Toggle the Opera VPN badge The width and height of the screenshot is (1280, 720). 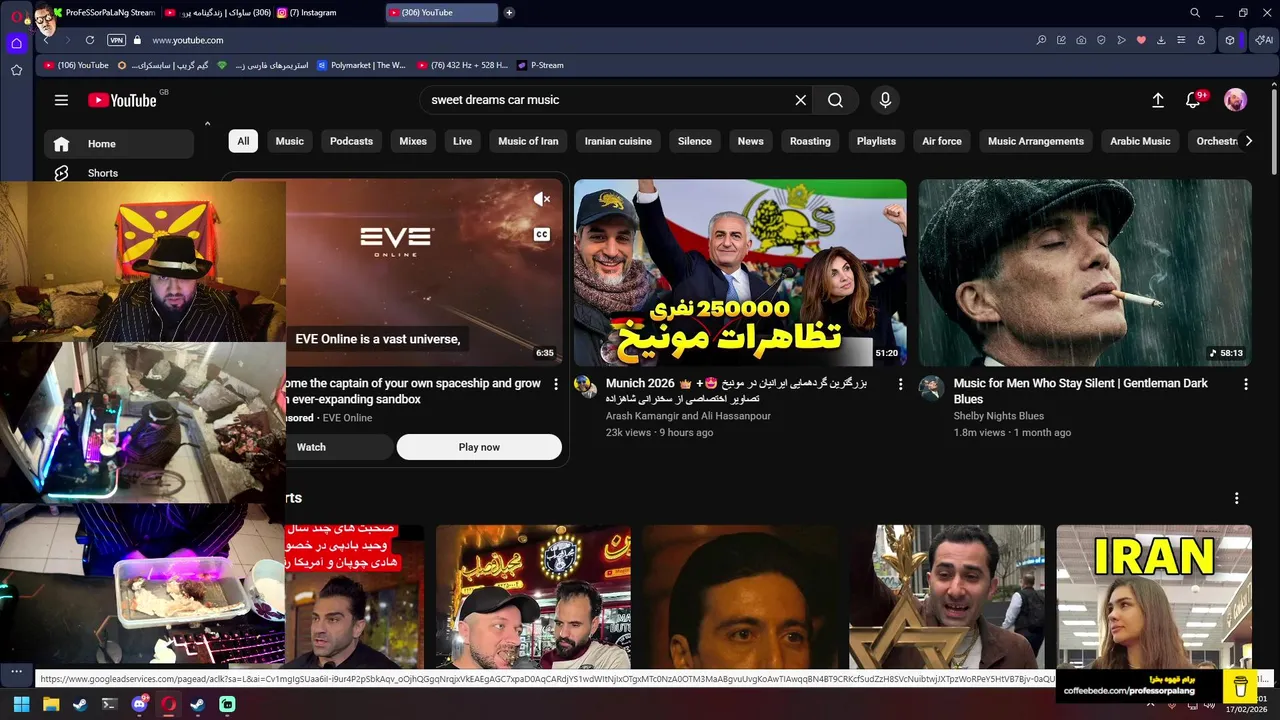(116, 40)
